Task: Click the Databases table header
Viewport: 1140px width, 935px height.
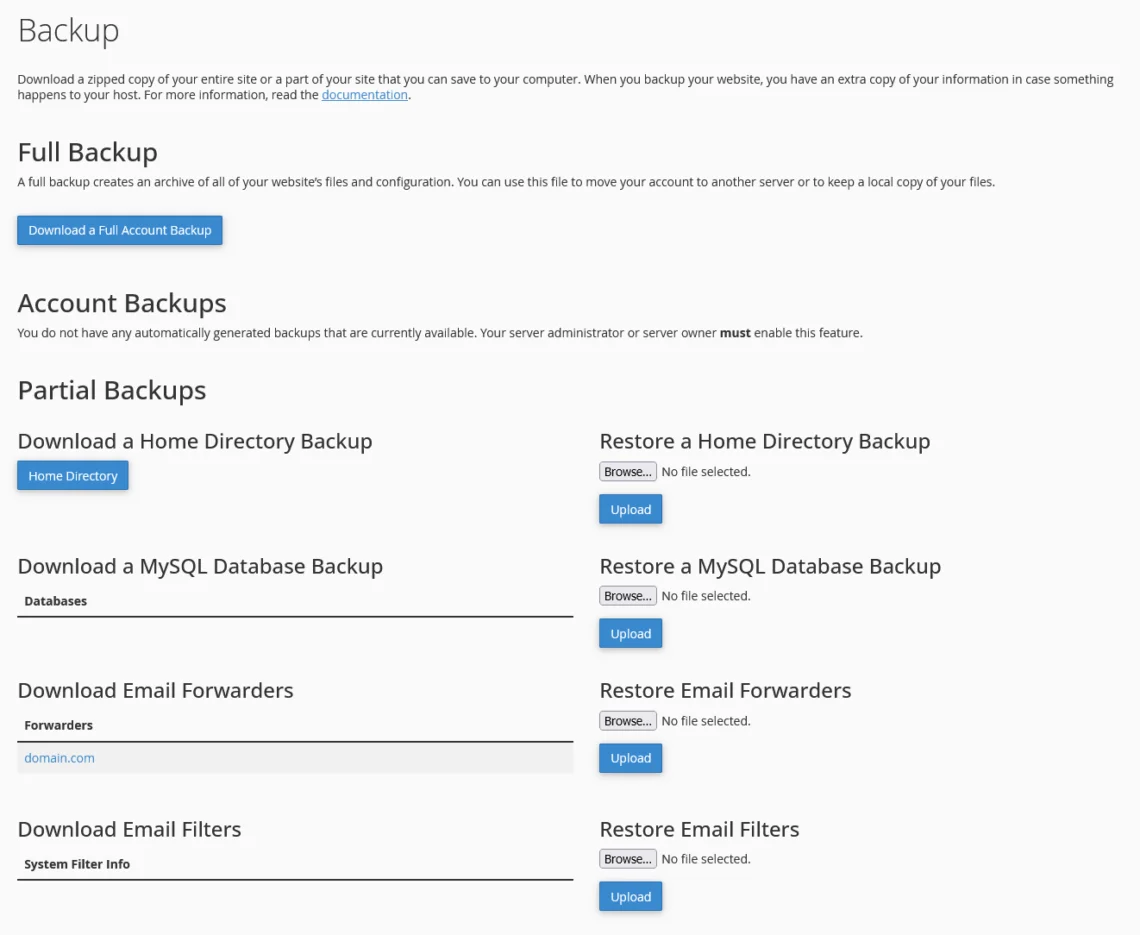Action: pos(55,601)
